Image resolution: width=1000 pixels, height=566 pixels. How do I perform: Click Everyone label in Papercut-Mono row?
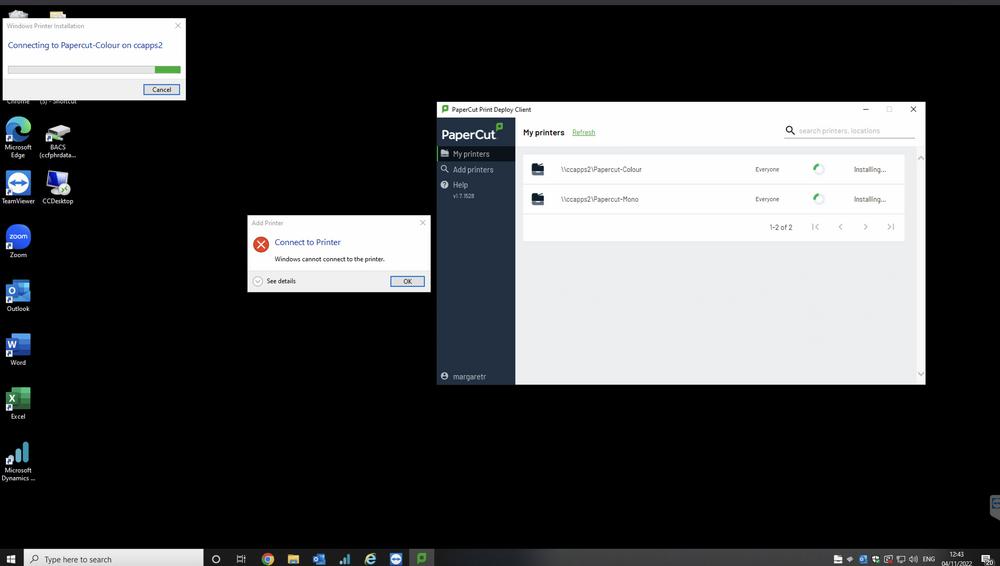click(767, 199)
